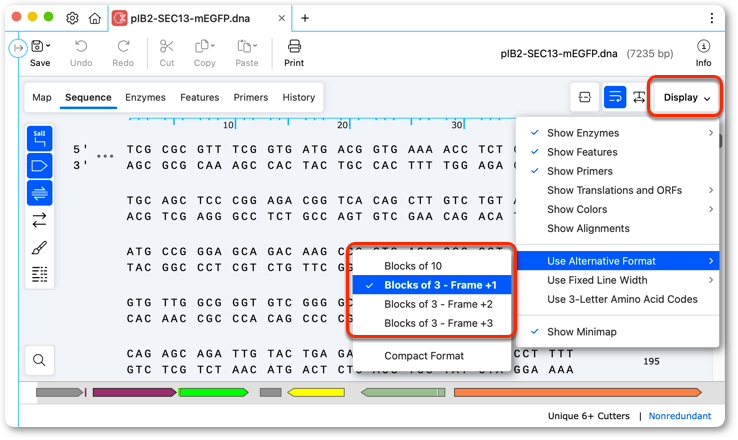Screen dimensions: 738x440
Task: Select Blocks of 3 - Frame +1
Action: [432, 285]
